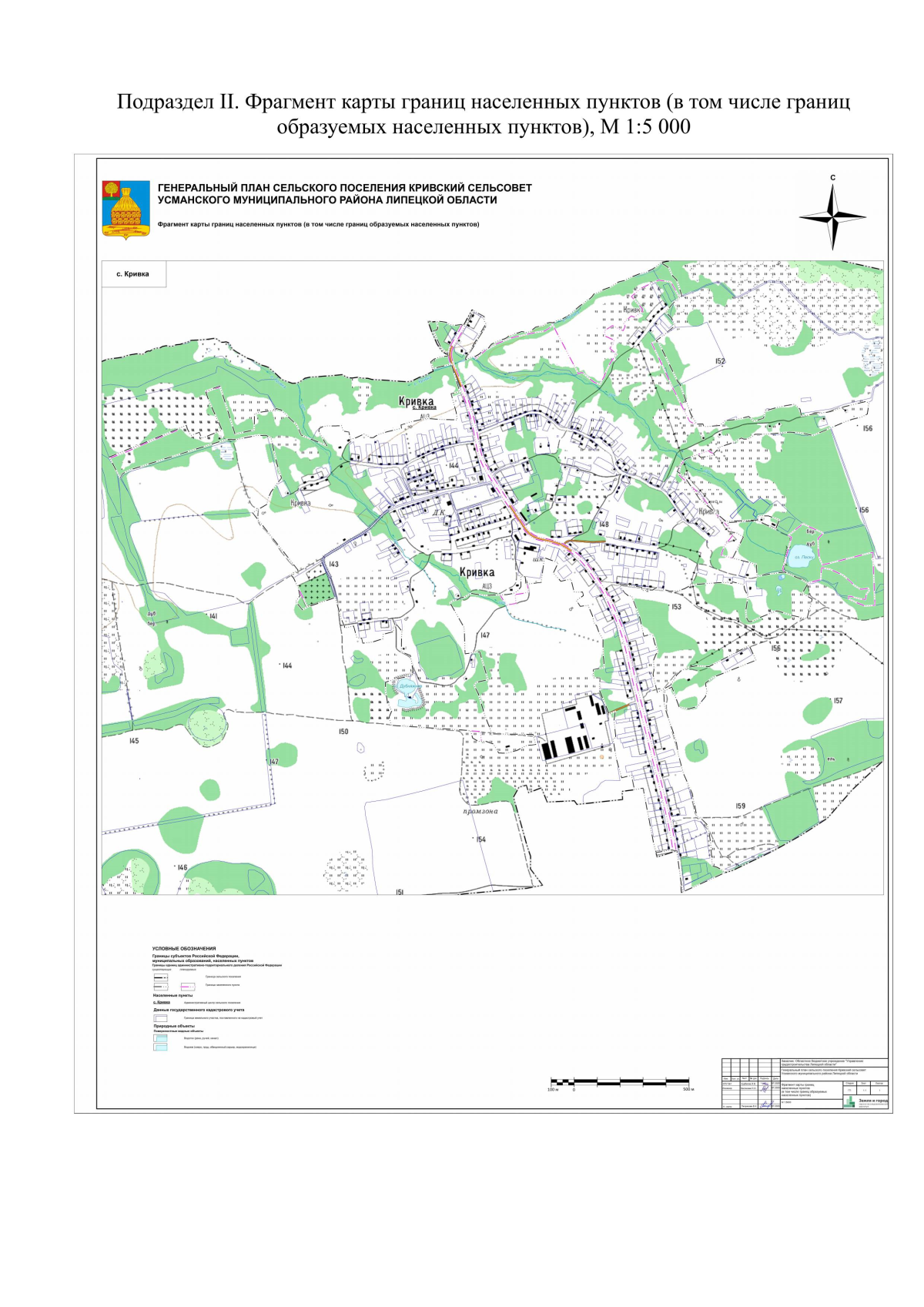Click the pink planned boundary legend symbol

click(188, 985)
